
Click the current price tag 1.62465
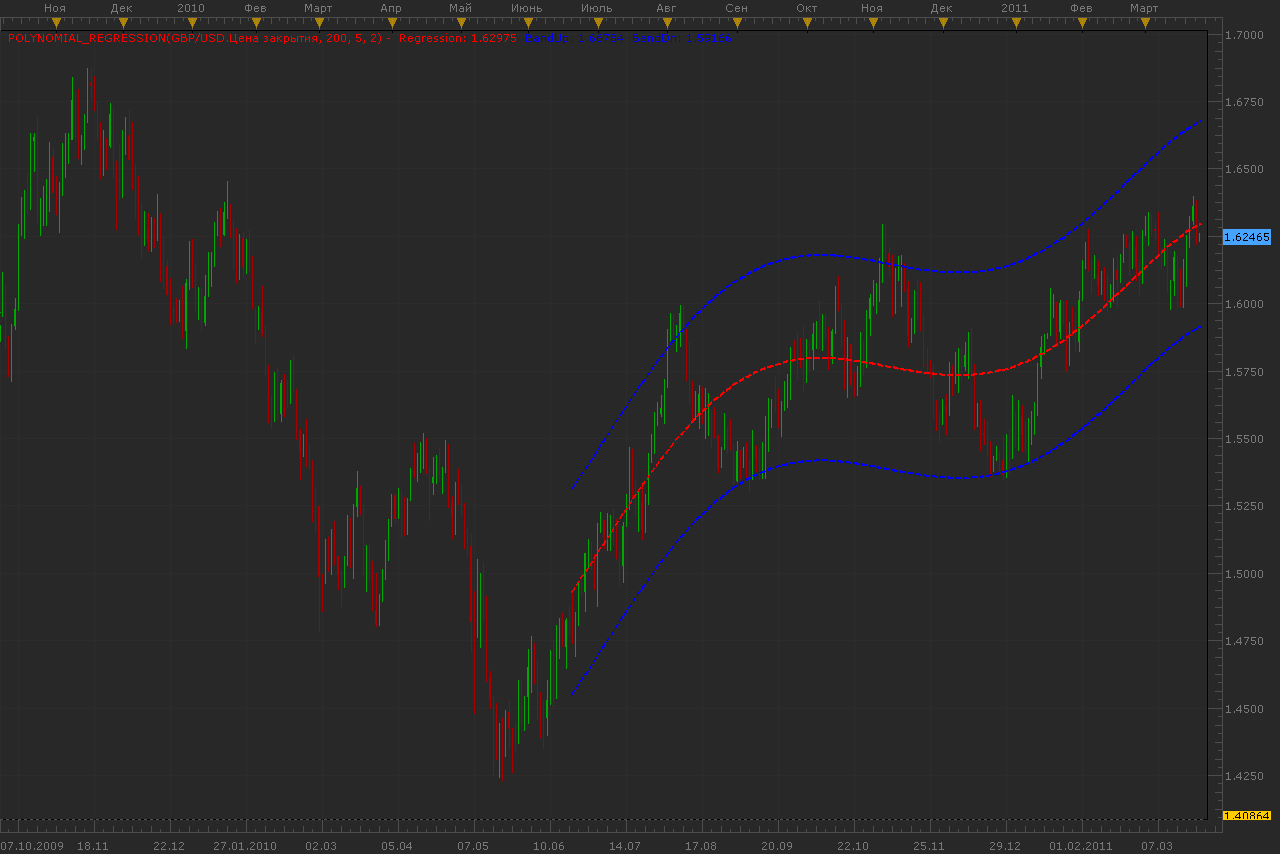1246,237
